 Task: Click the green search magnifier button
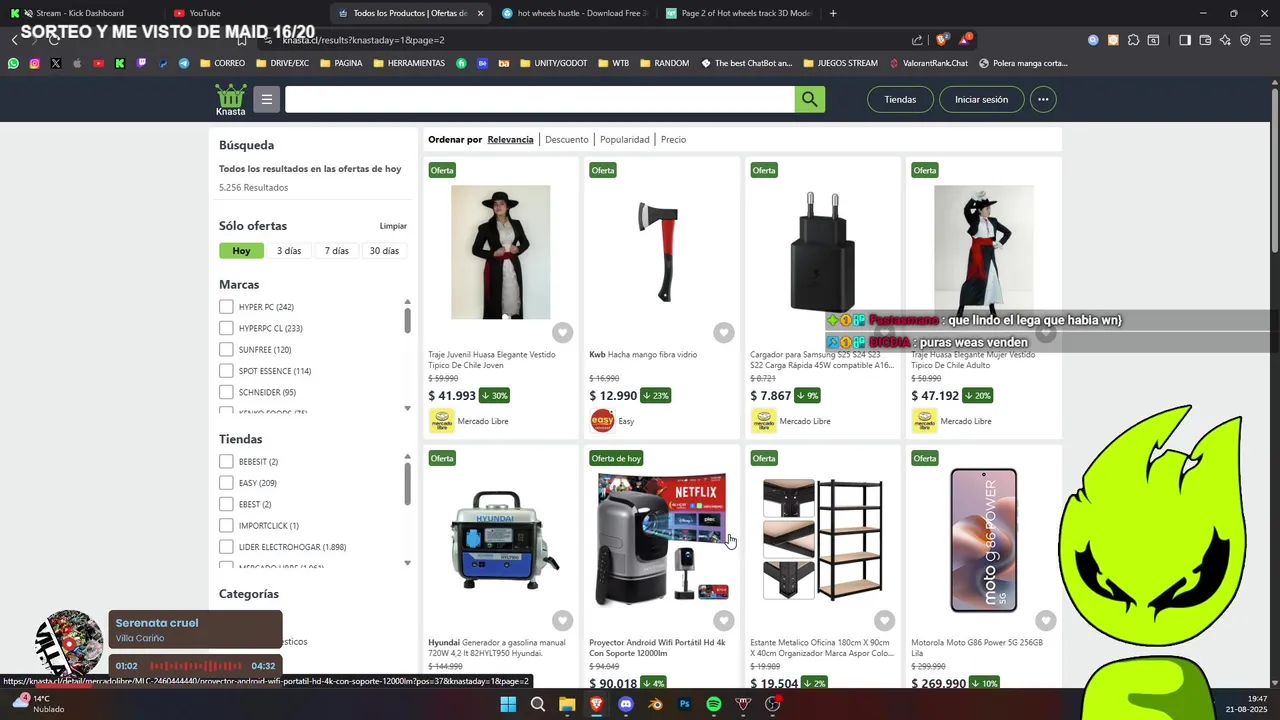coord(810,99)
